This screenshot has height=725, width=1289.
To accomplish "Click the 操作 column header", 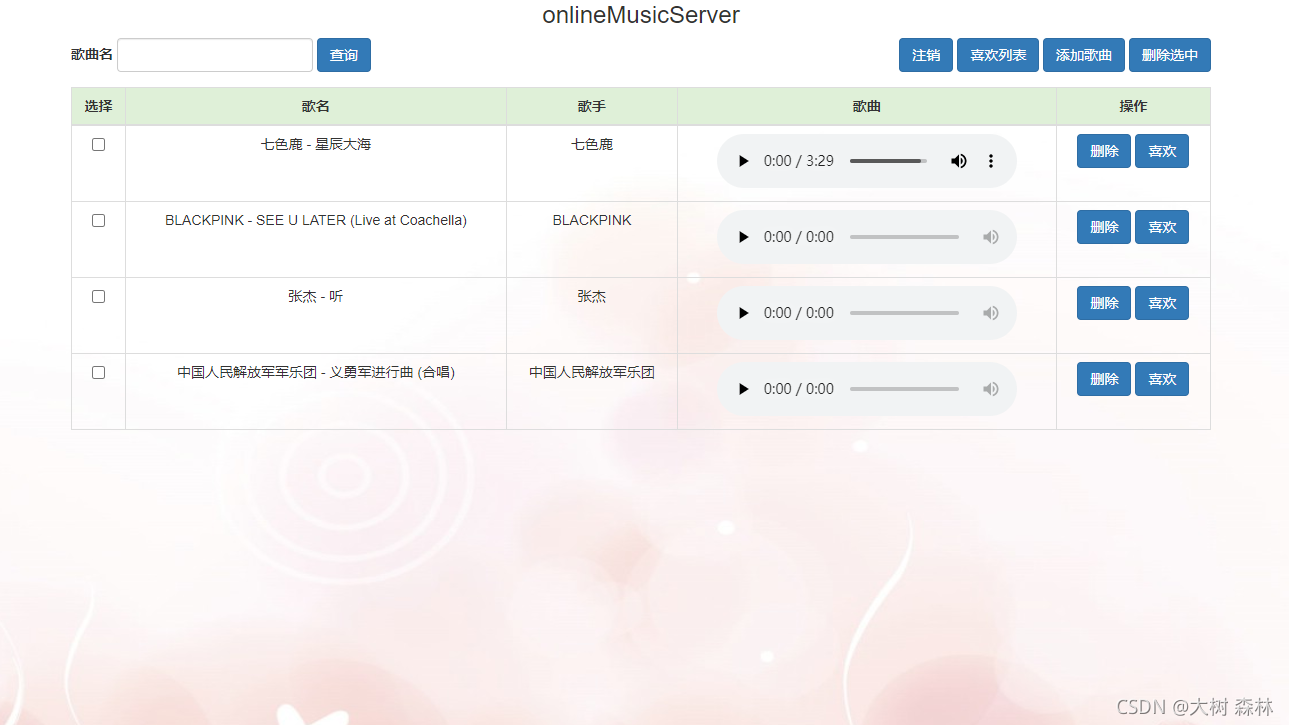I will point(1133,106).
